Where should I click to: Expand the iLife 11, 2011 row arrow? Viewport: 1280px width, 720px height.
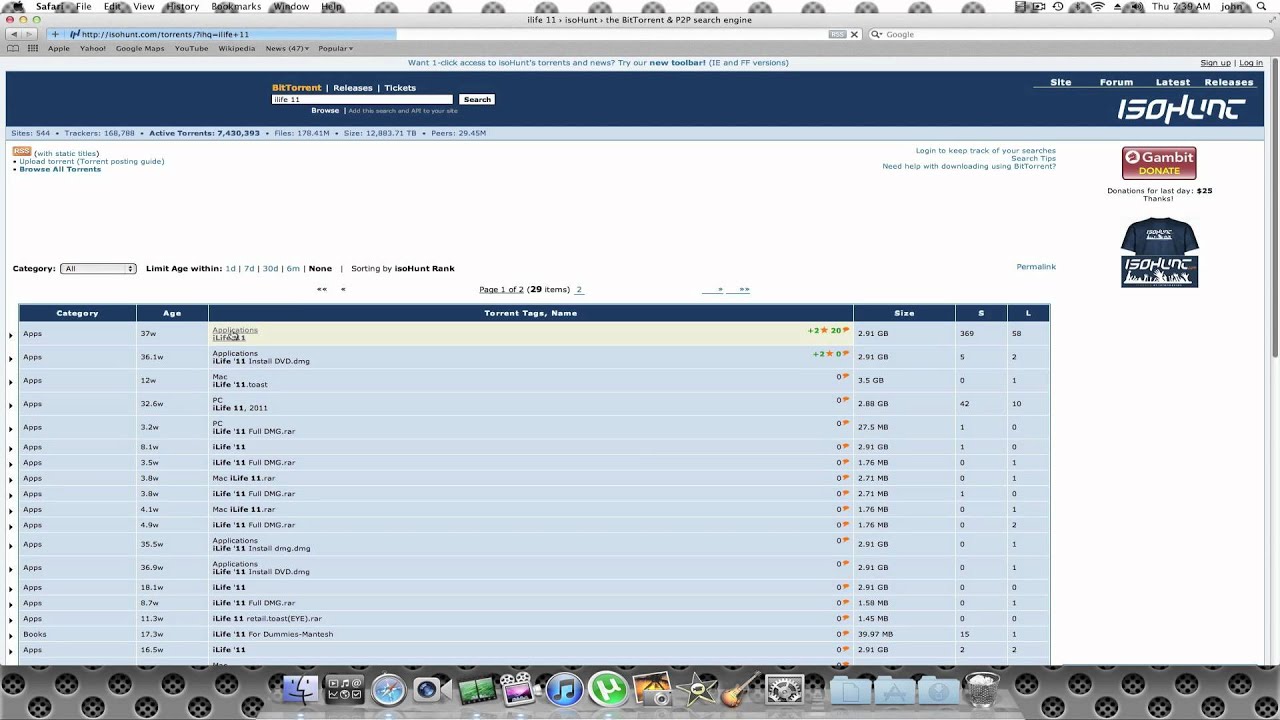pyautogui.click(x=11, y=404)
